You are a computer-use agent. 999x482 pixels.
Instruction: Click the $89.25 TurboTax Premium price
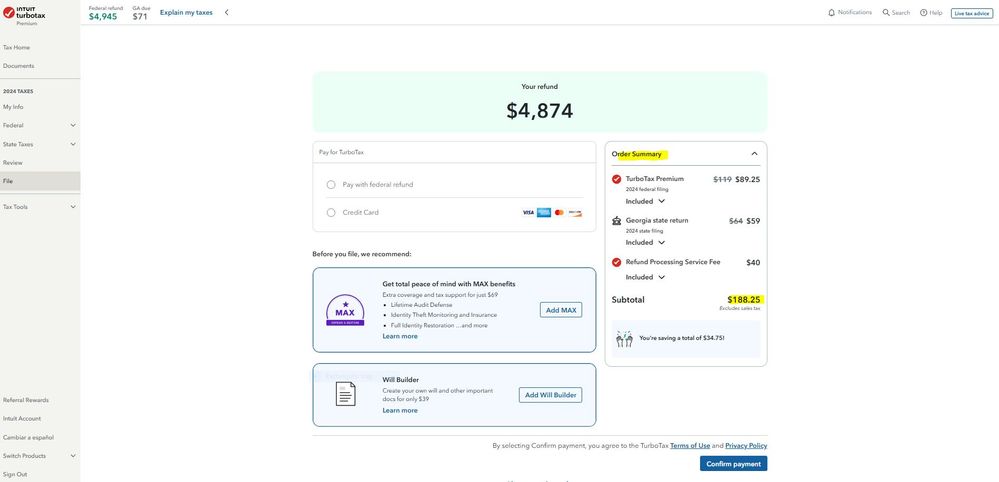747,180
